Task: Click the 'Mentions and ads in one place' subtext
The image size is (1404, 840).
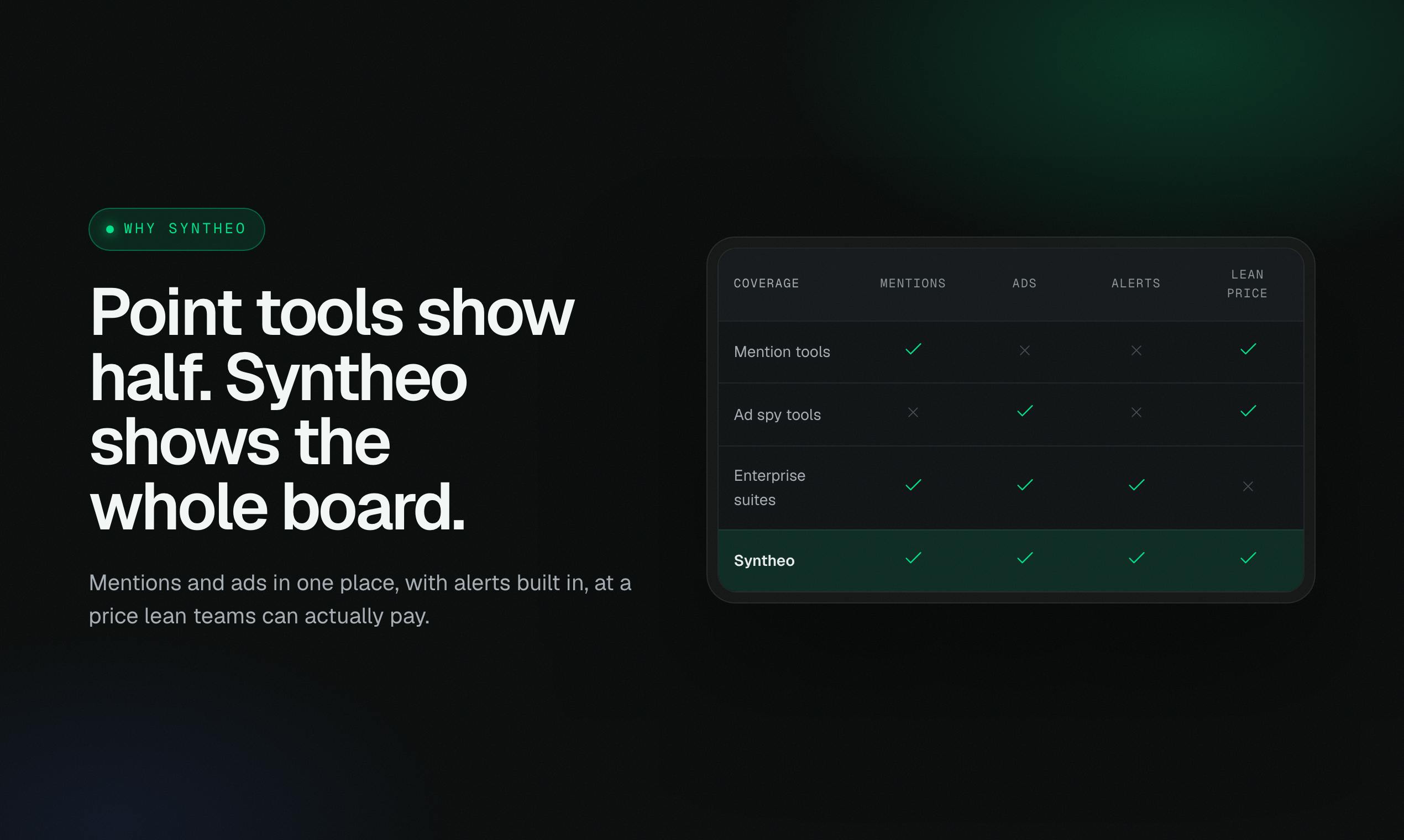Action: (360, 600)
